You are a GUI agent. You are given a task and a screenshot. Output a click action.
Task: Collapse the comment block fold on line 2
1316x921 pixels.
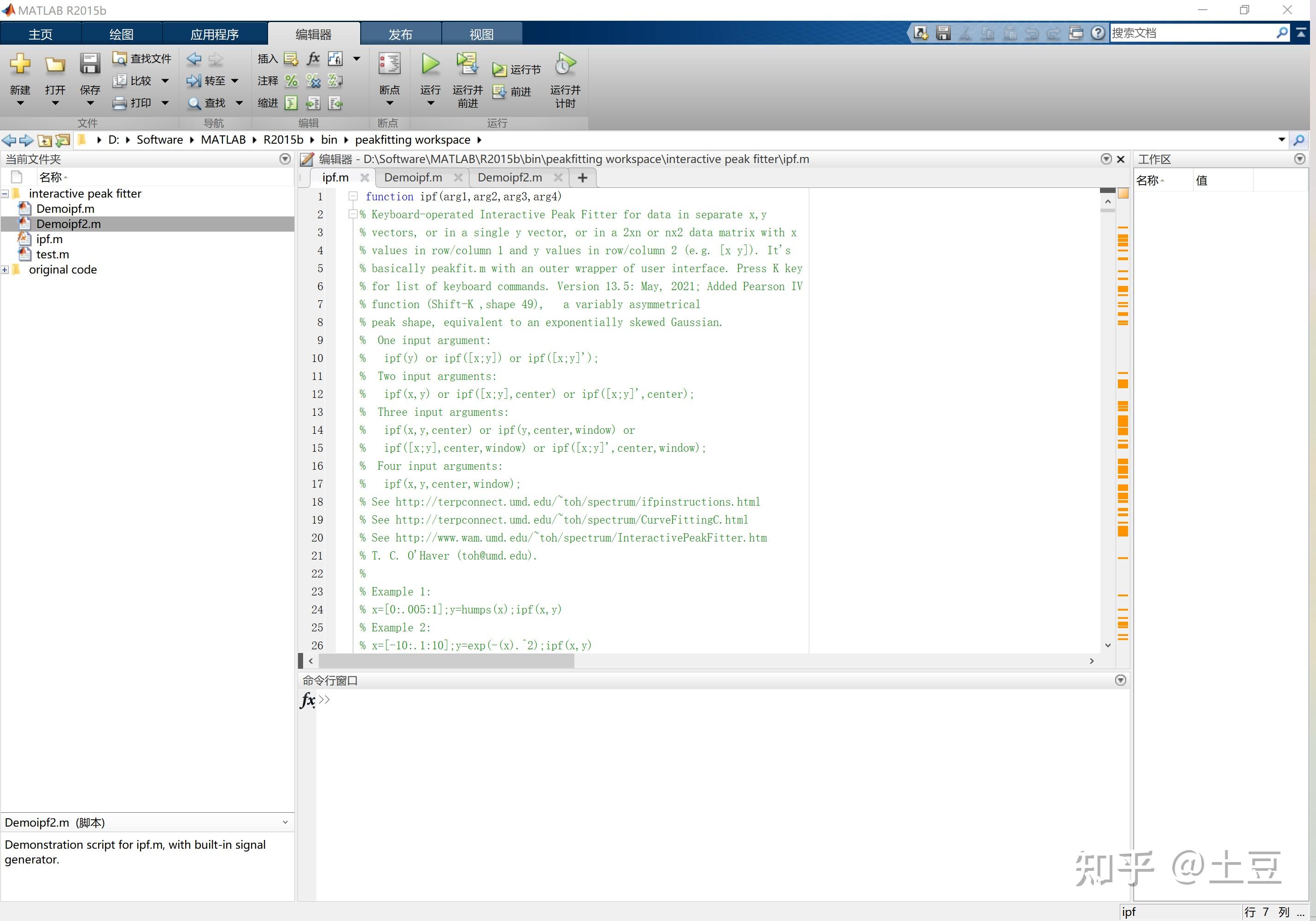pyautogui.click(x=353, y=214)
